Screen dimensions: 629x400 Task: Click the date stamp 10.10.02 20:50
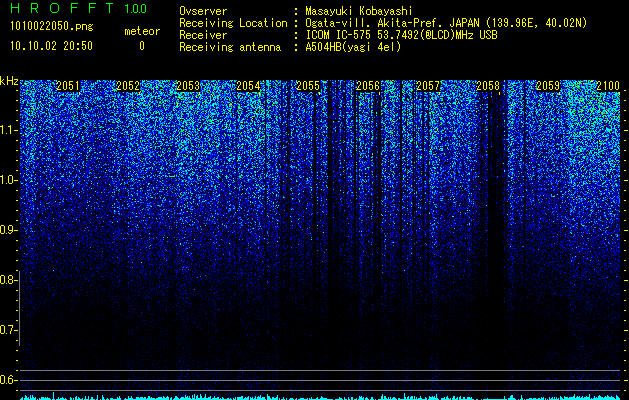51,46
